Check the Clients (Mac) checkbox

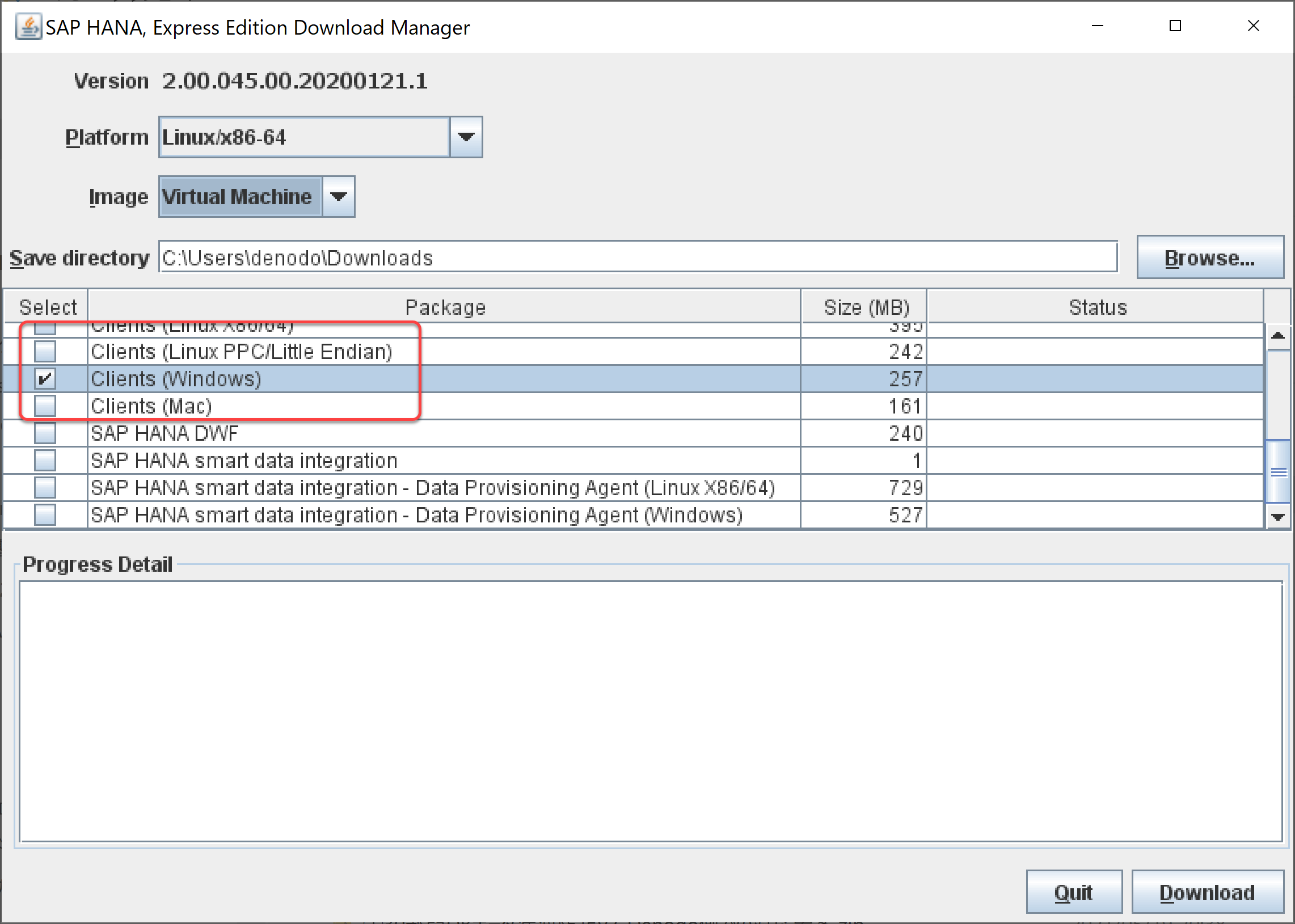pos(45,406)
